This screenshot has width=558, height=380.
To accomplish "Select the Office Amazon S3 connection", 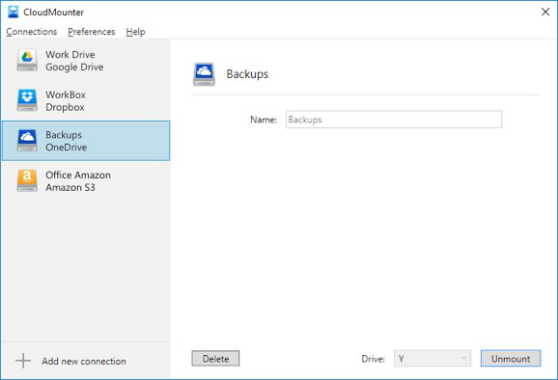I will click(x=86, y=181).
